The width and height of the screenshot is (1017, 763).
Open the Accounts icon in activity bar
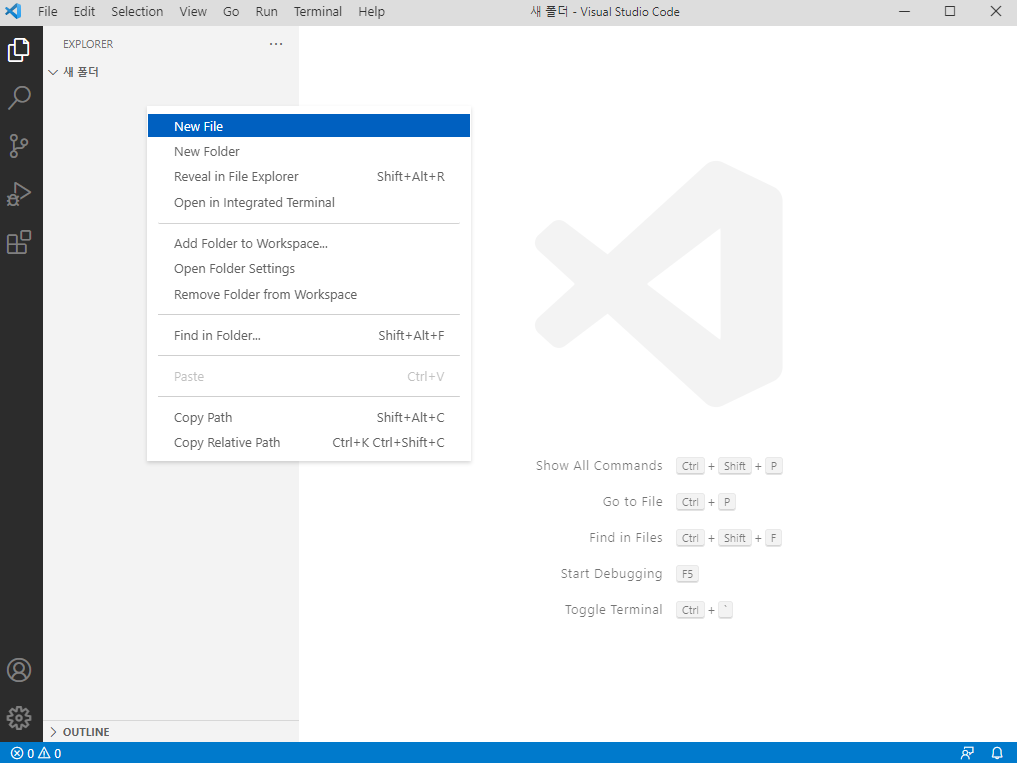[x=19, y=670]
